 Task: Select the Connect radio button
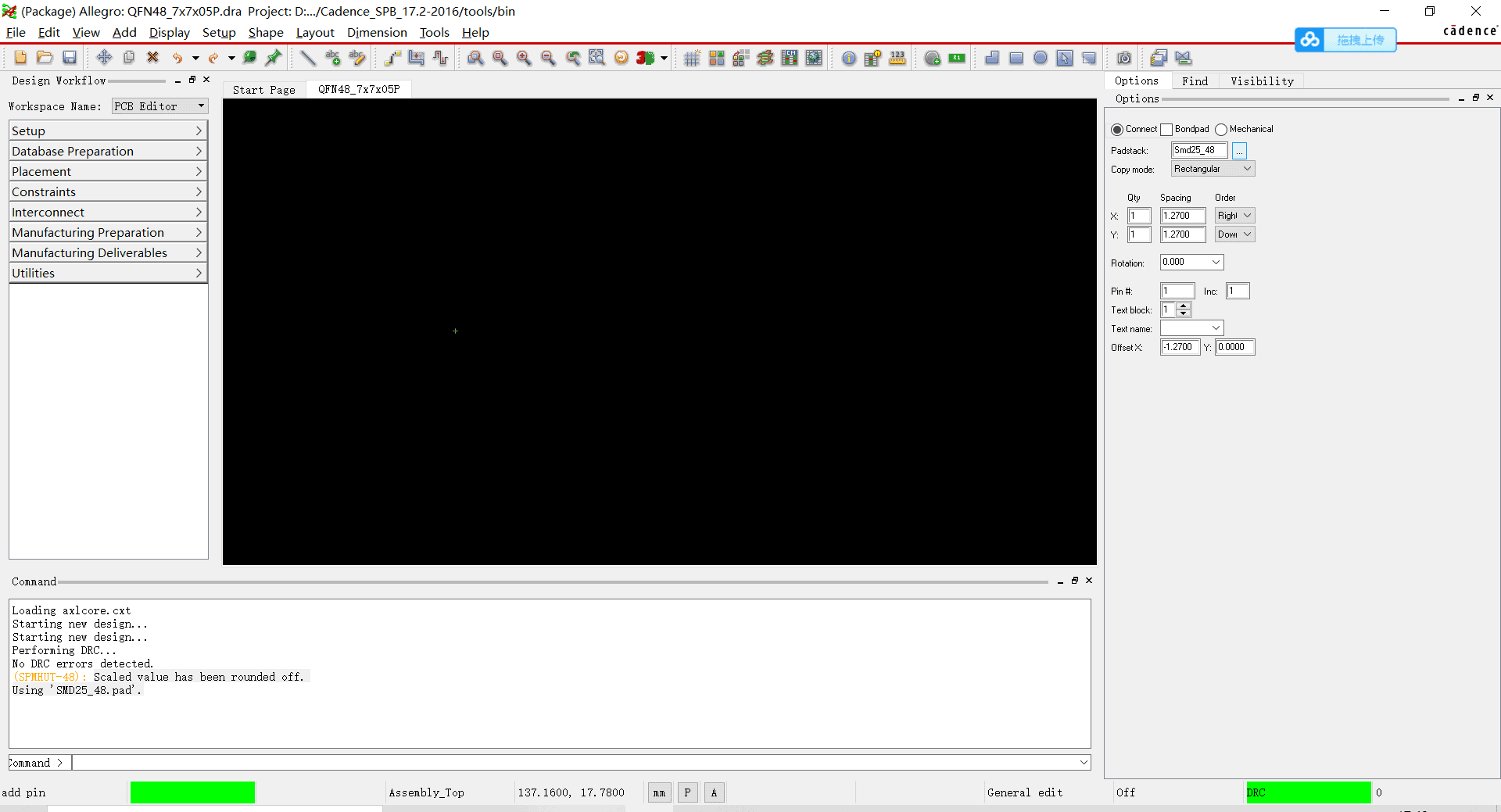coord(1117,130)
